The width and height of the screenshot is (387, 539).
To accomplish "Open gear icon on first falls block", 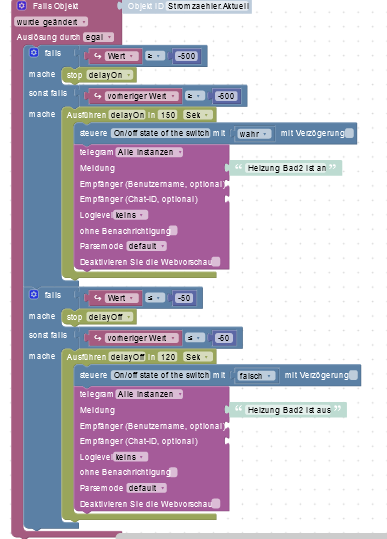I will (34, 53).
